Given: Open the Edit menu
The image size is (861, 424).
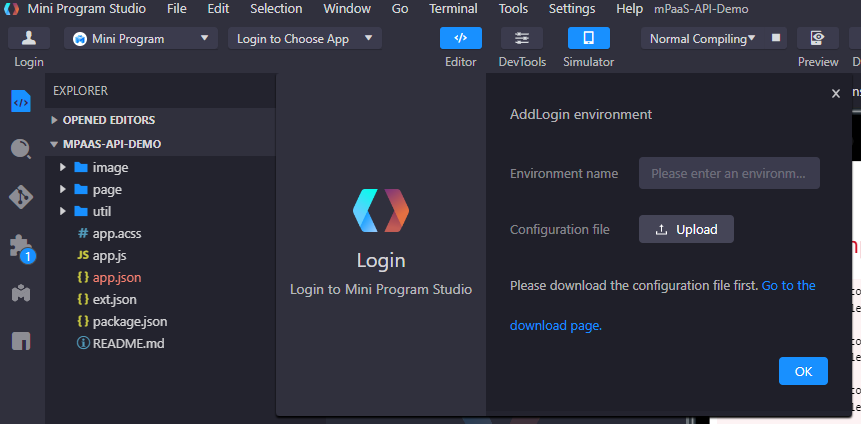Looking at the screenshot, I should [219, 9].
